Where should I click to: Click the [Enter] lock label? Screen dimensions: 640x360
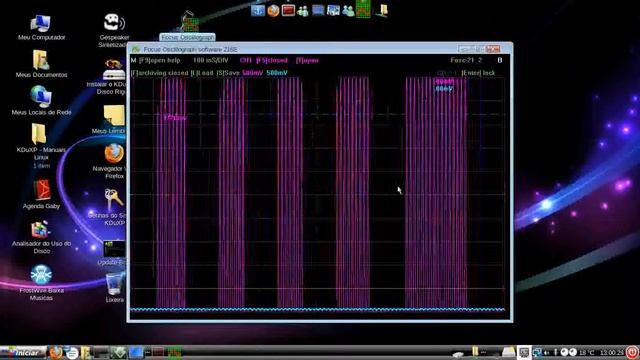(x=478, y=73)
